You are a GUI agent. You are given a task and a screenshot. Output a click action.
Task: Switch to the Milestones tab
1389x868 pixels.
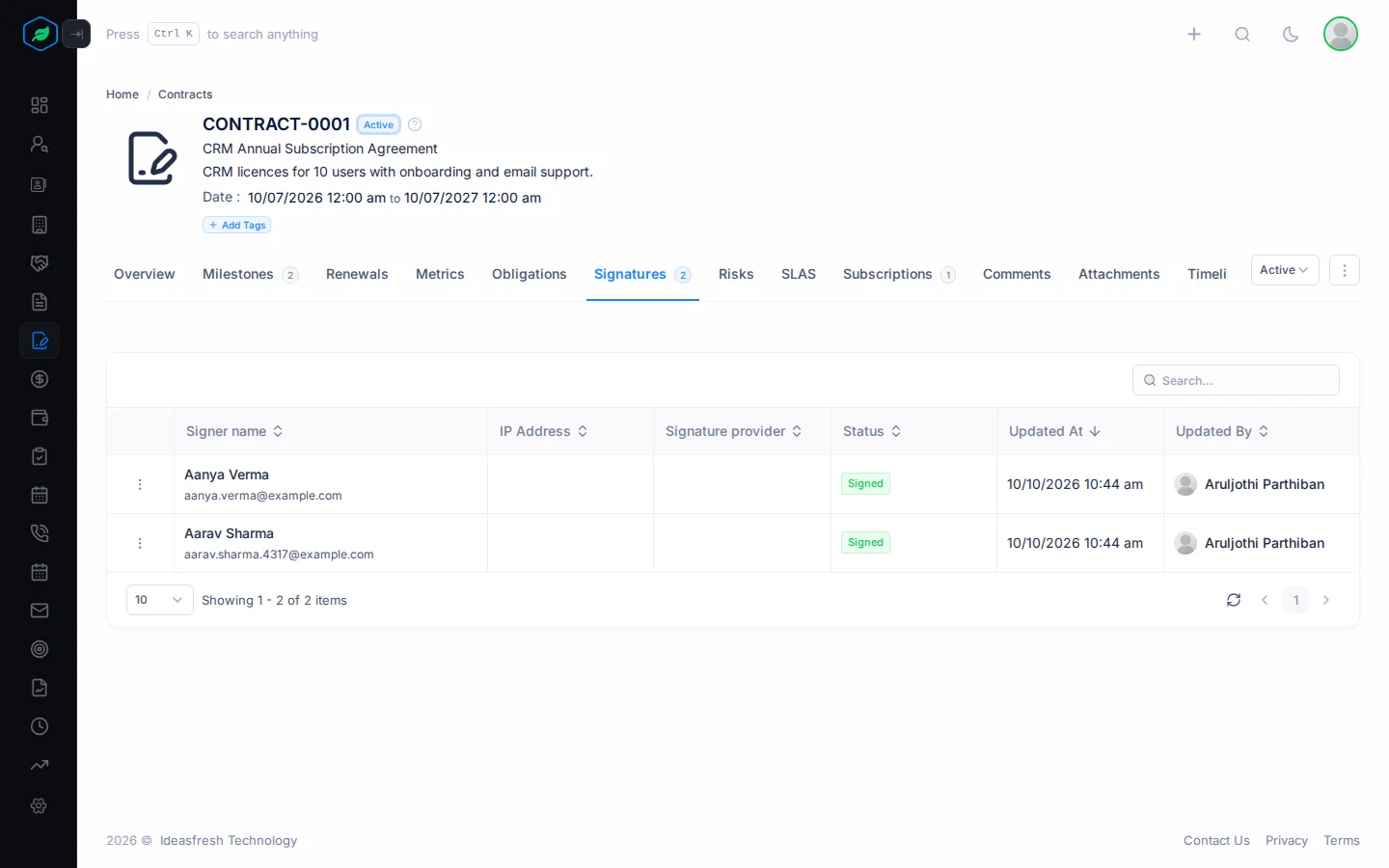[x=250, y=274]
